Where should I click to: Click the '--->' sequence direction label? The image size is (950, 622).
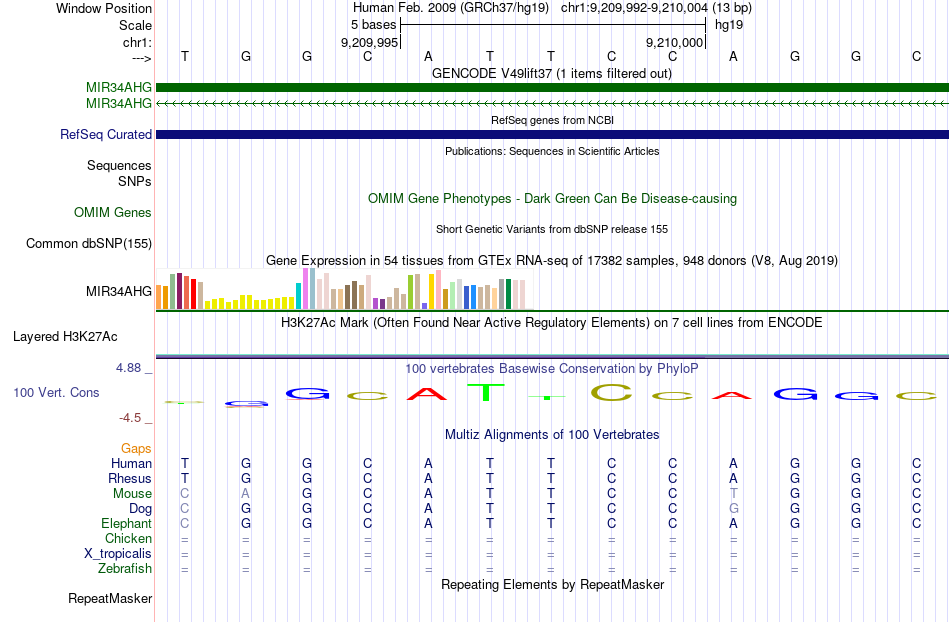point(142,58)
